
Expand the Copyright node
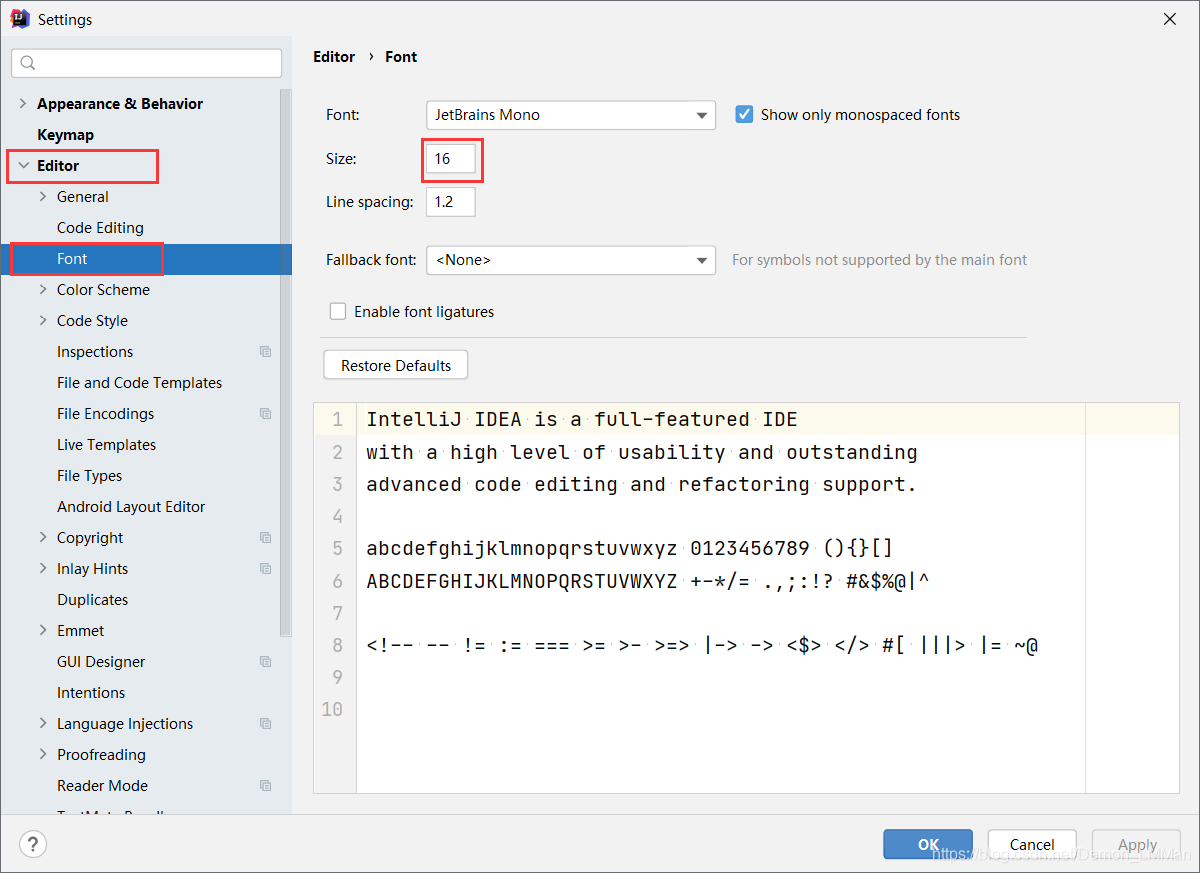43,538
